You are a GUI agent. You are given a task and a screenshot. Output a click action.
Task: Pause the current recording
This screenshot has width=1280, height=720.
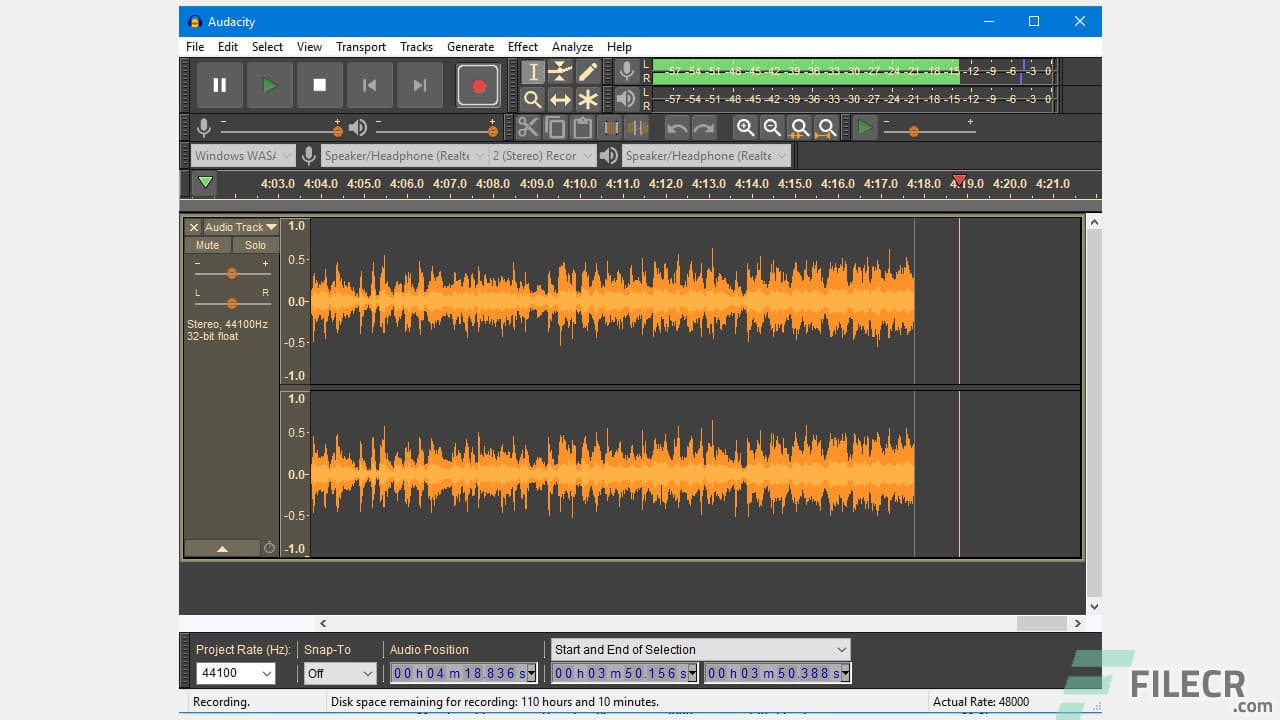coord(219,85)
